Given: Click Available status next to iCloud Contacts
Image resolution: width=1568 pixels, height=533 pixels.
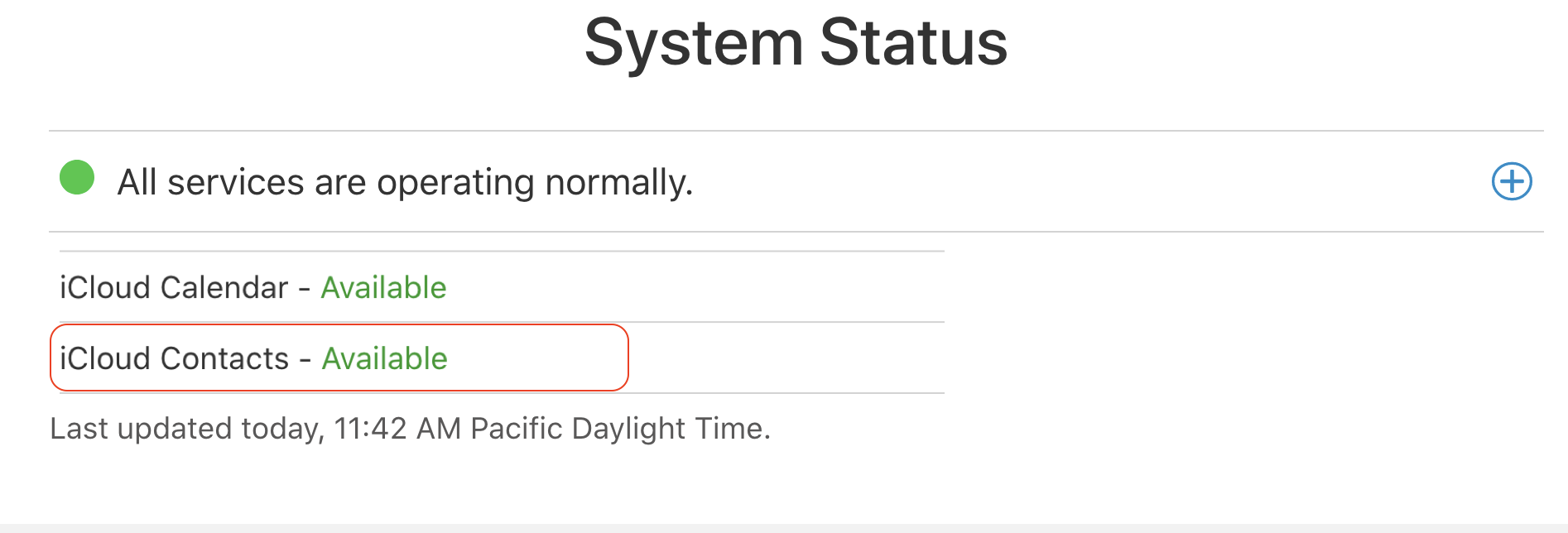Looking at the screenshot, I should click(x=384, y=359).
